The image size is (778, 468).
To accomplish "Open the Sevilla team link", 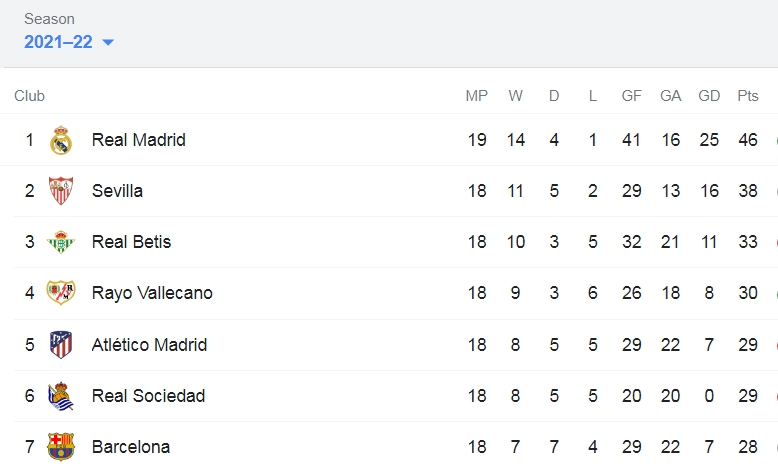I will (x=117, y=191).
